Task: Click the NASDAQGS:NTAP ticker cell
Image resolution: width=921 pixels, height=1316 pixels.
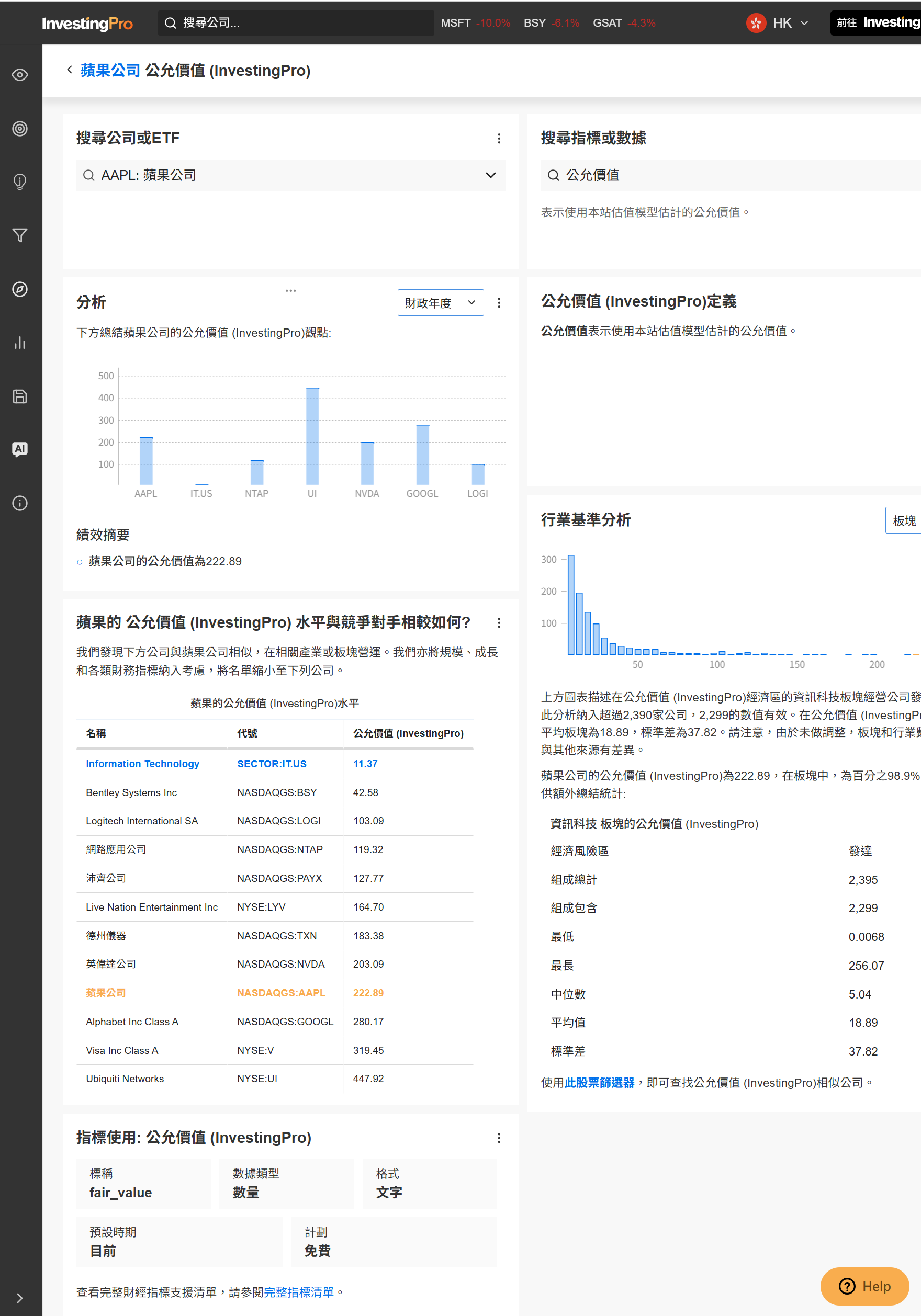Action: point(280,849)
